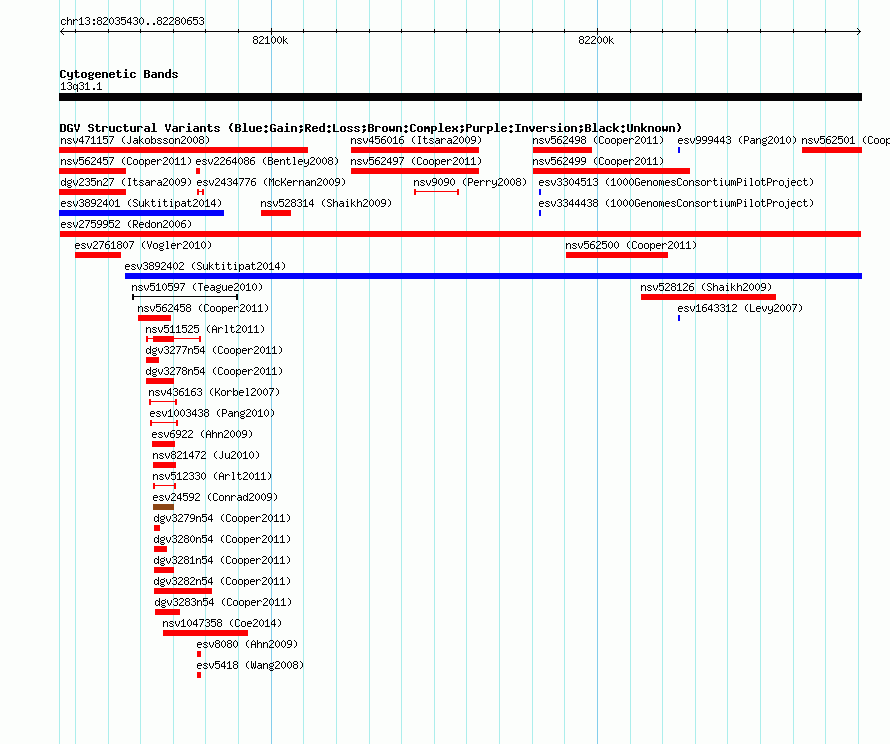Select esv2759952 (Redon2006) variant label
The image size is (890, 744).
(126, 224)
